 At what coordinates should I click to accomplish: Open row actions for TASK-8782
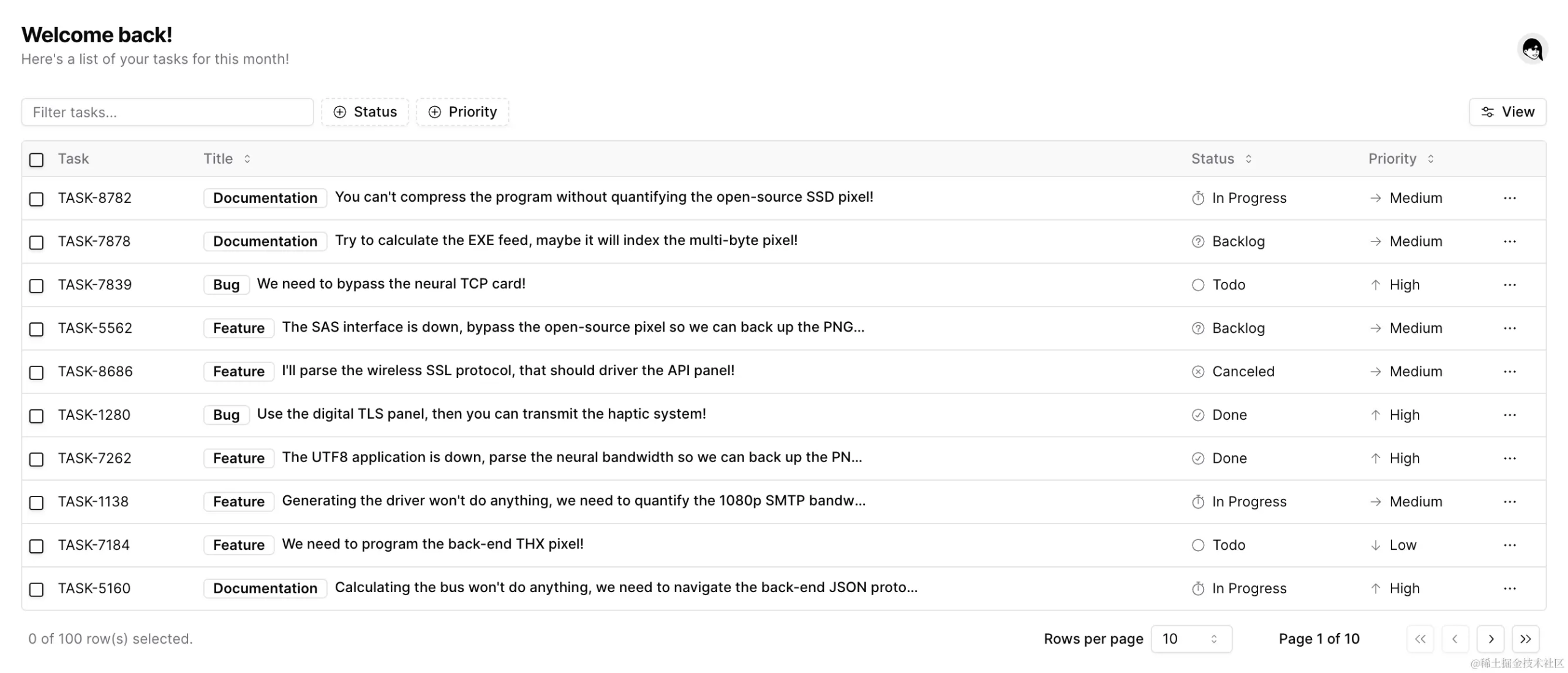coord(1509,198)
